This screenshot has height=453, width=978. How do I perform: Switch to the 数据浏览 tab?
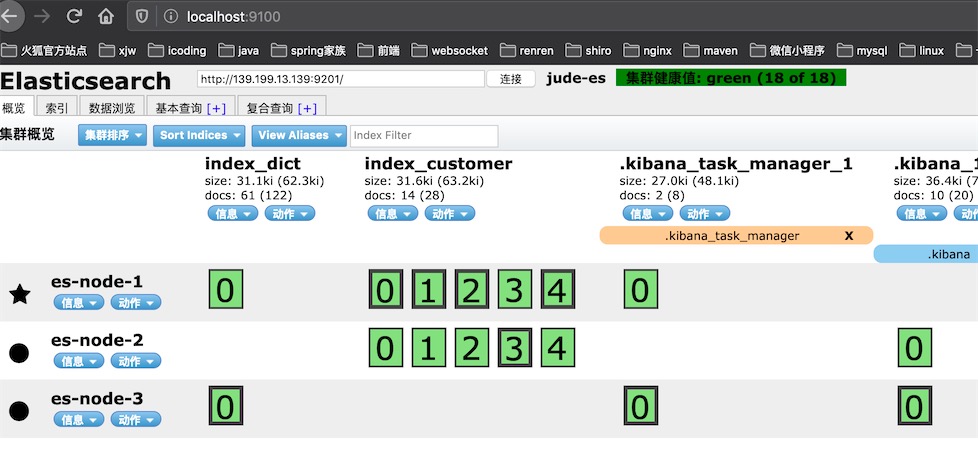(x=112, y=108)
